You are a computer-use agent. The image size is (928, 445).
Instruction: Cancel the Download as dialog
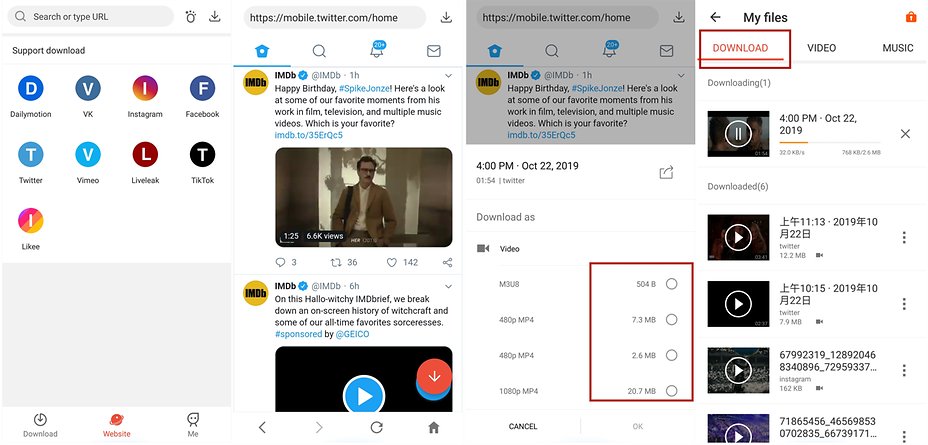click(x=523, y=426)
